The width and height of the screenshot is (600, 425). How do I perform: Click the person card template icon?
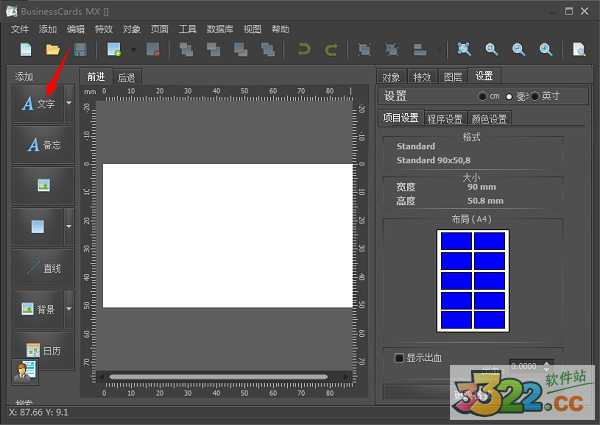click(x=25, y=371)
